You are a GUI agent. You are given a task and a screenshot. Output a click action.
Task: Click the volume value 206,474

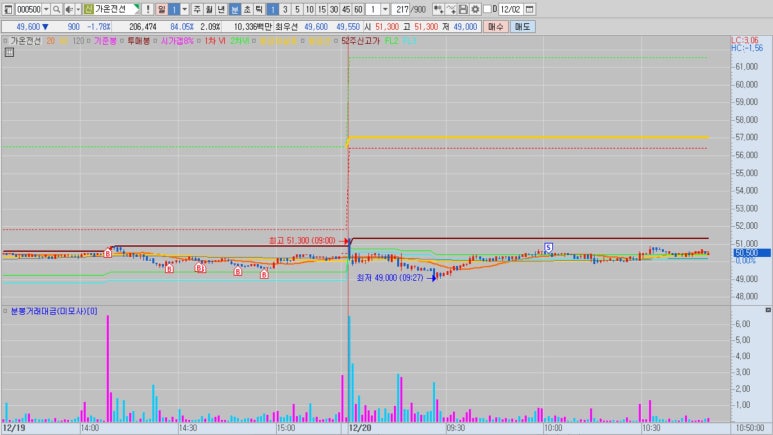pyautogui.click(x=142, y=27)
